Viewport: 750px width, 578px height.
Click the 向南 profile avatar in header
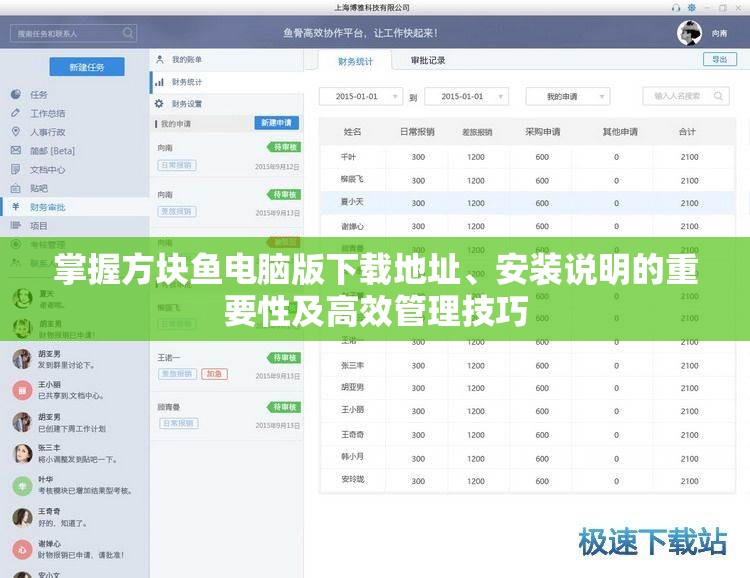689,33
